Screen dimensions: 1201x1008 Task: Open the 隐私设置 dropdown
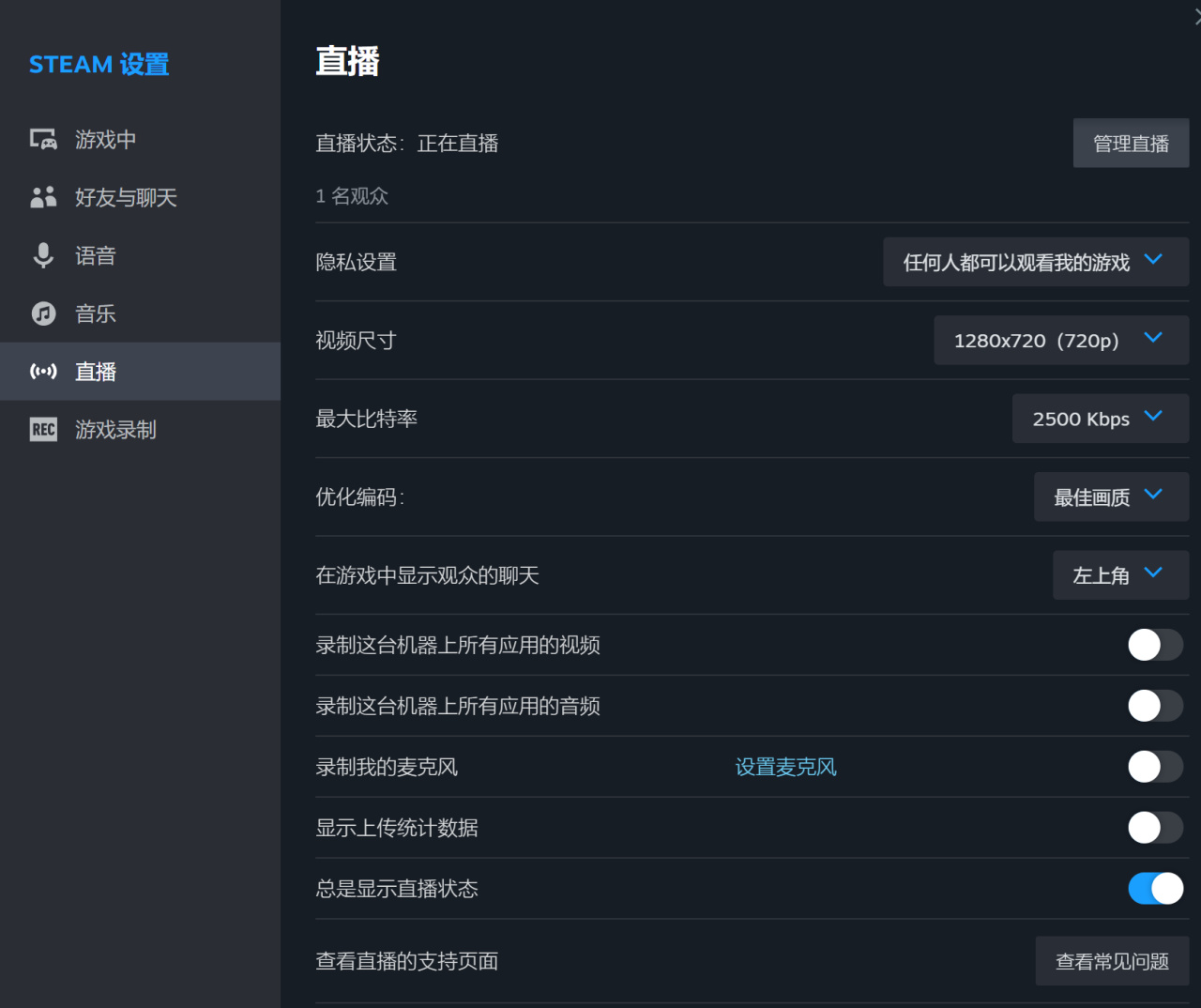point(1036,262)
